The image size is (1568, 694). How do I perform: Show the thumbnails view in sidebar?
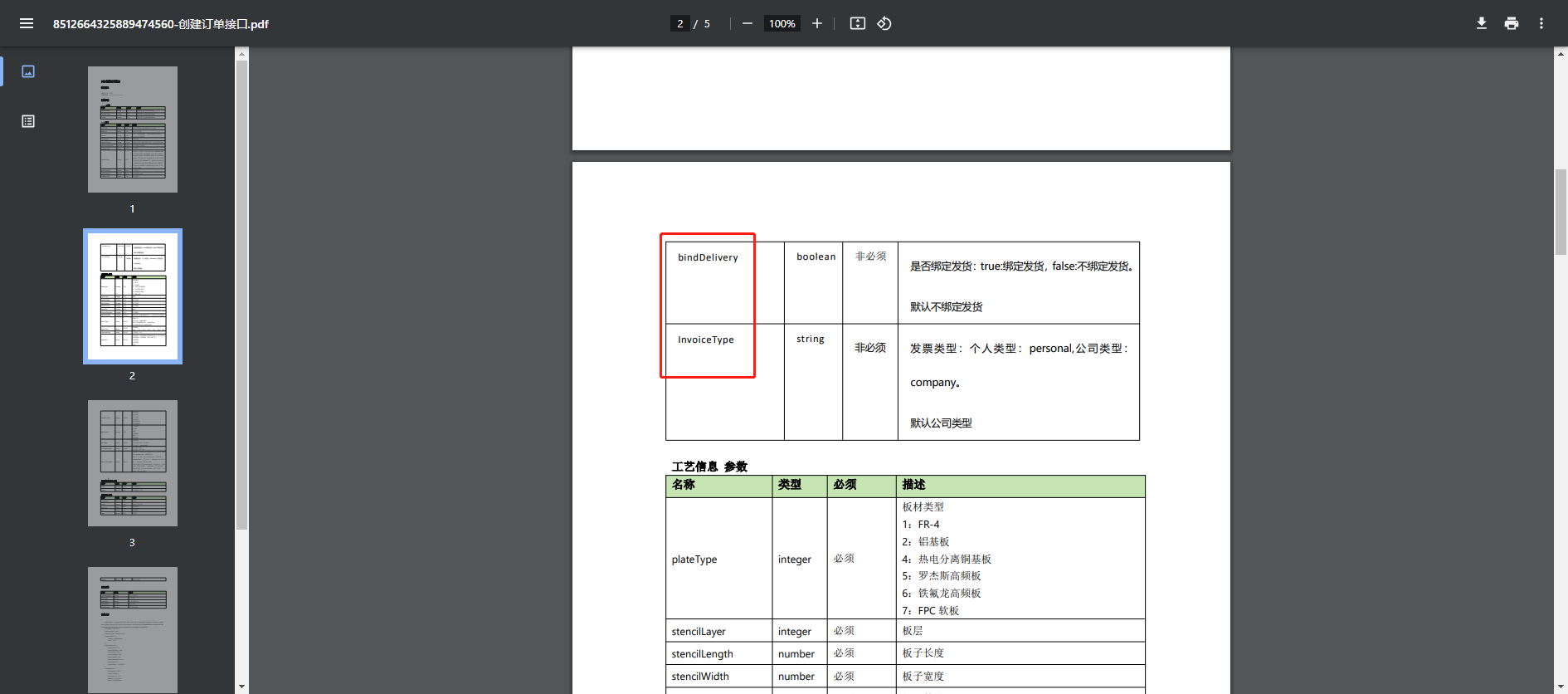point(28,71)
